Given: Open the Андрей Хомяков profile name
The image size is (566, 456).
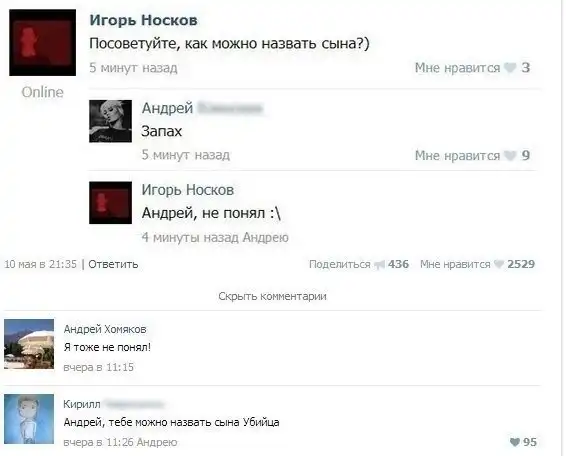Looking at the screenshot, I should tap(105, 329).
